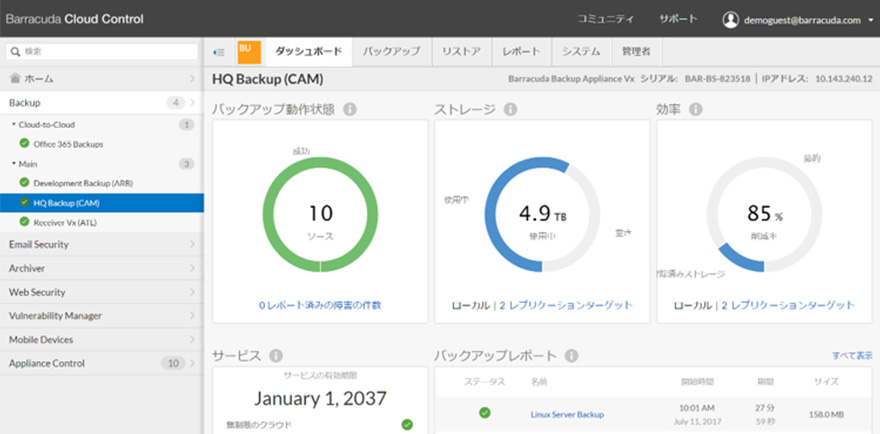Image resolution: width=880 pixels, height=434 pixels.
Task: Click status check icon of HQ Backup (CAM)
Action: pyautogui.click(x=24, y=202)
